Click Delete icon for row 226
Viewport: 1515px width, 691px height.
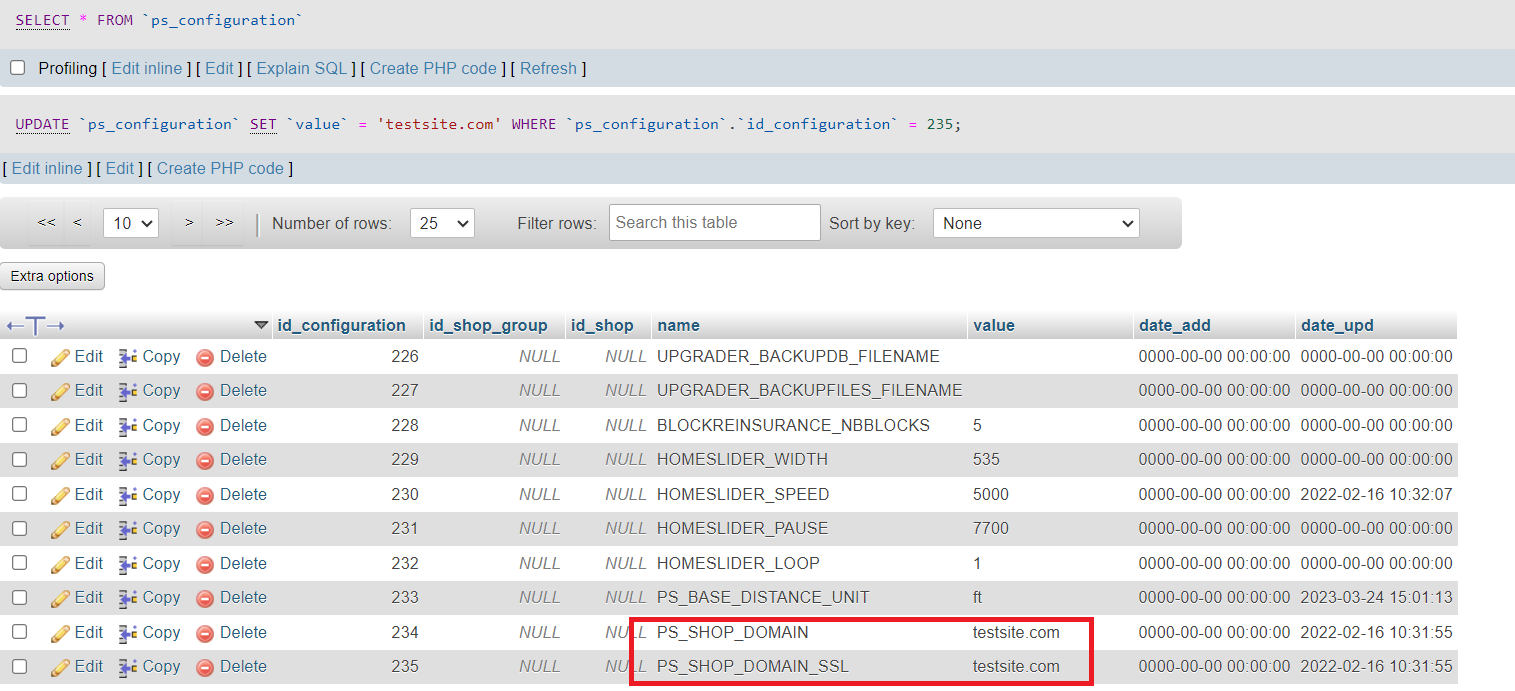tap(205, 357)
